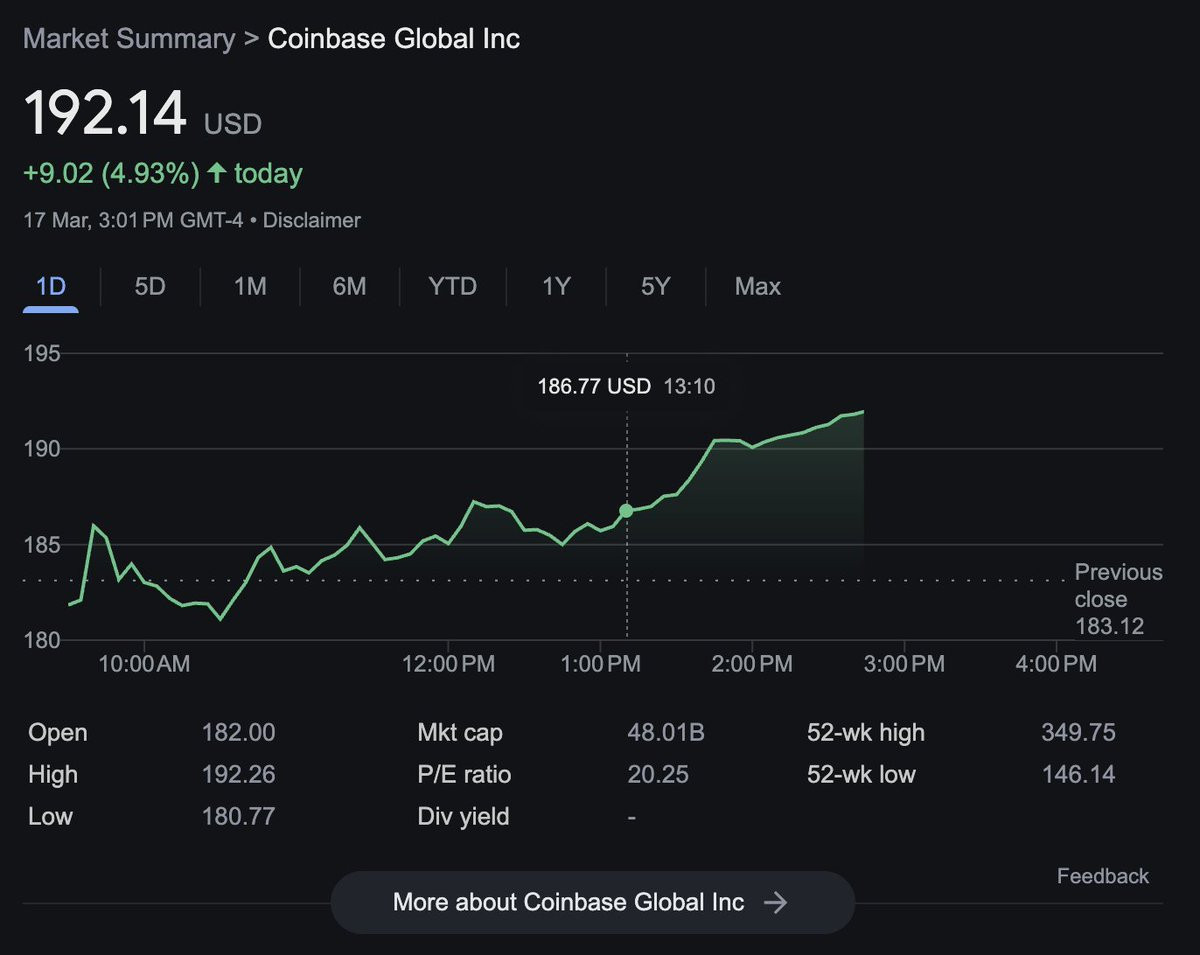1200x955 pixels.
Task: Click the 192.14 current price
Action: tap(105, 114)
